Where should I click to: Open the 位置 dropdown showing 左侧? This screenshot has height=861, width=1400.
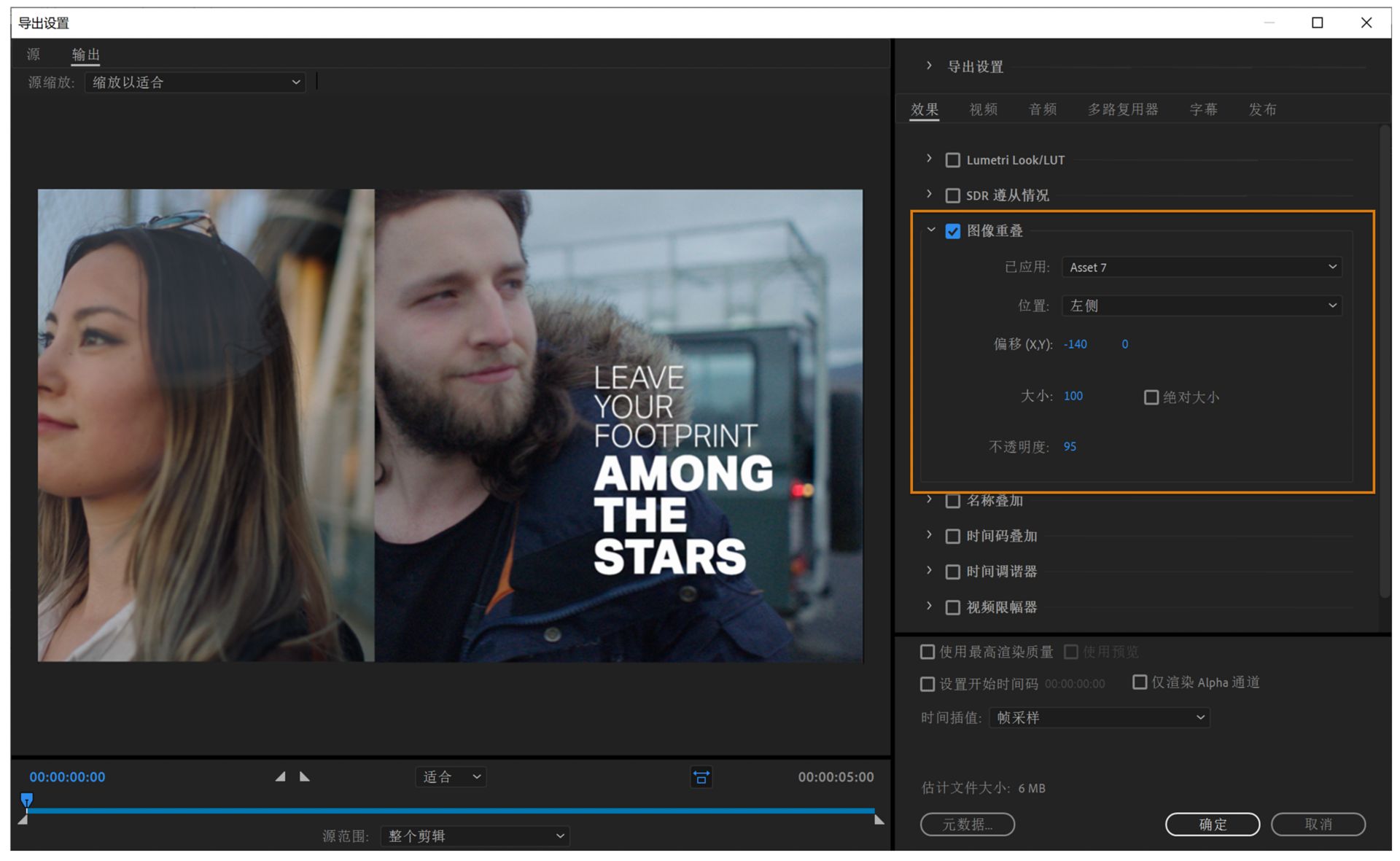(1201, 305)
